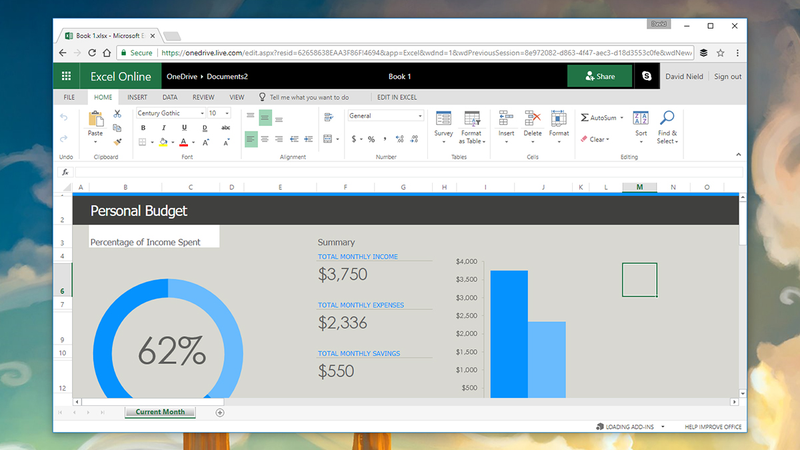Image resolution: width=800 pixels, height=450 pixels.
Task: Expand the merge cells dropdown arrow
Action: [337, 139]
